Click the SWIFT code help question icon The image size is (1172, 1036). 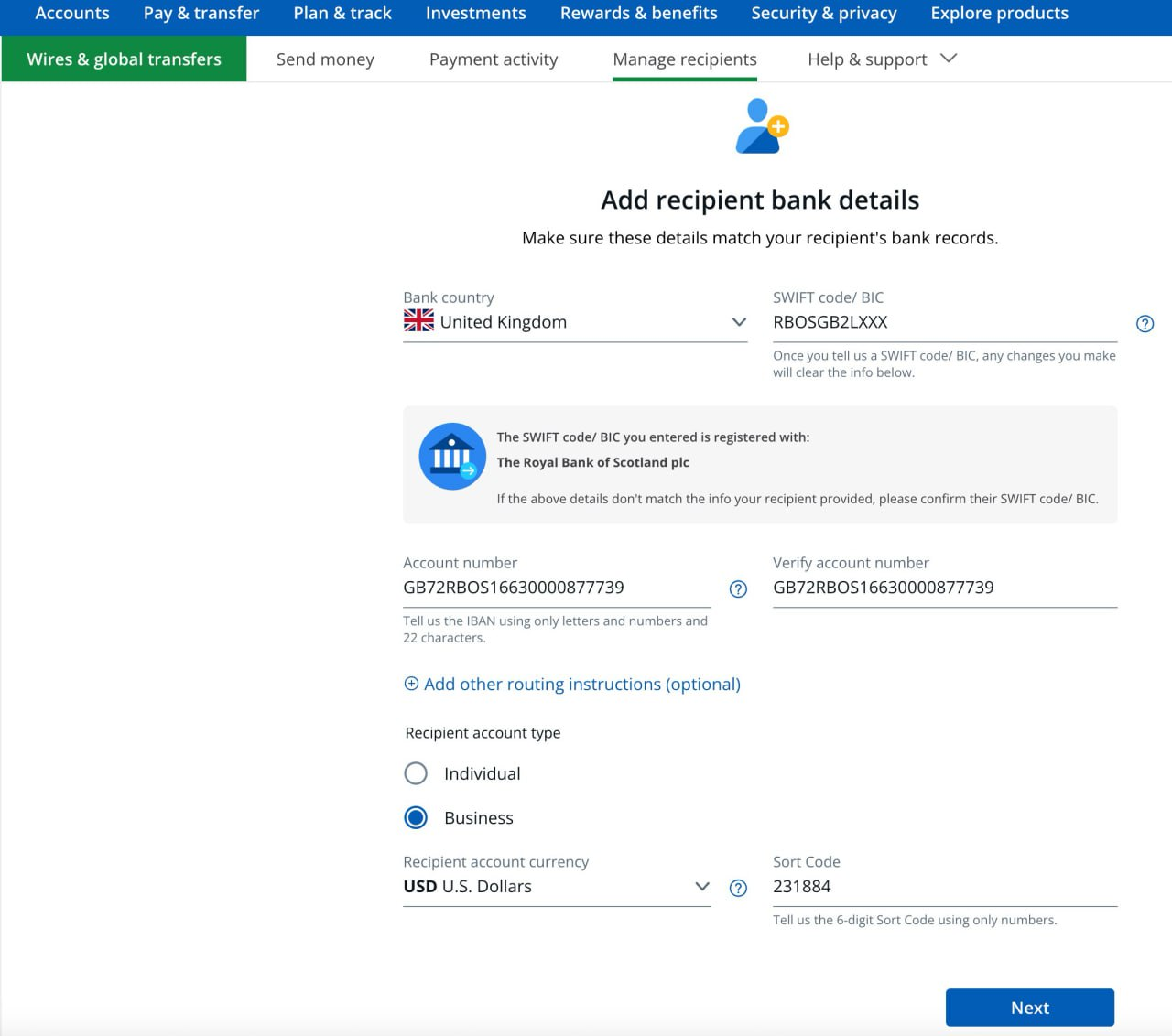1145,324
